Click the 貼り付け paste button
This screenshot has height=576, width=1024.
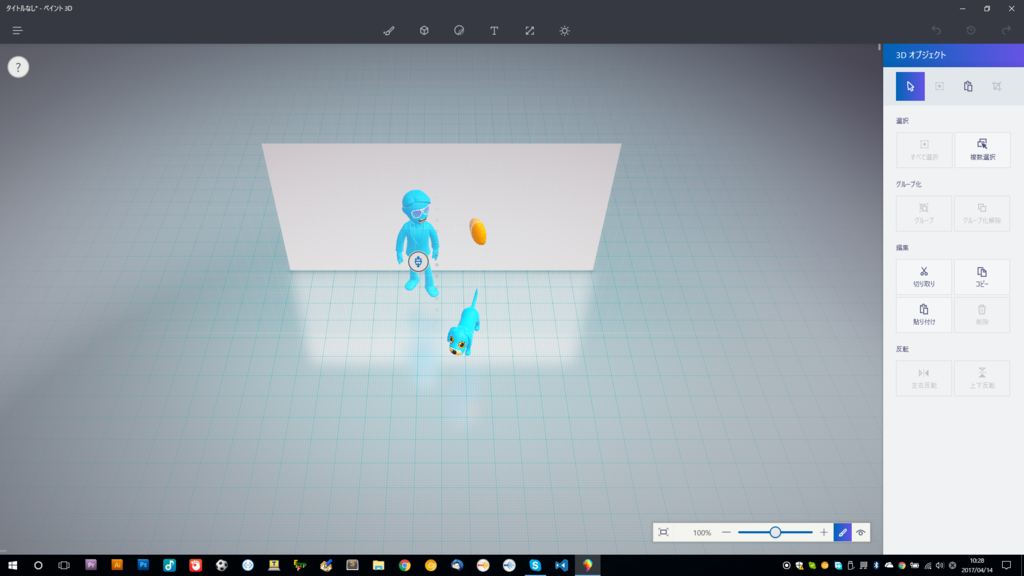pos(924,315)
